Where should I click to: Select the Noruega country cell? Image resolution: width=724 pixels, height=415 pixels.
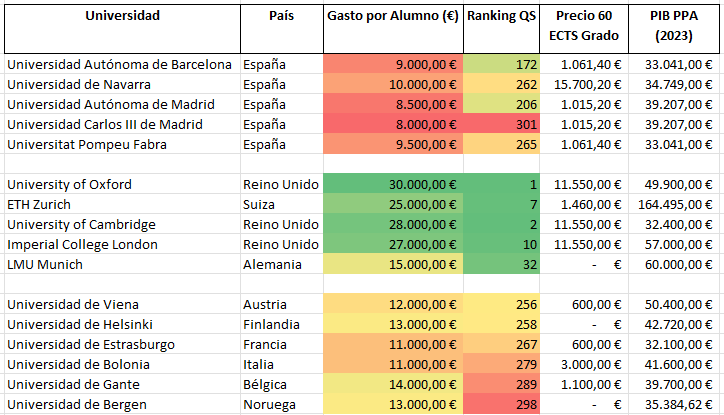(282, 404)
